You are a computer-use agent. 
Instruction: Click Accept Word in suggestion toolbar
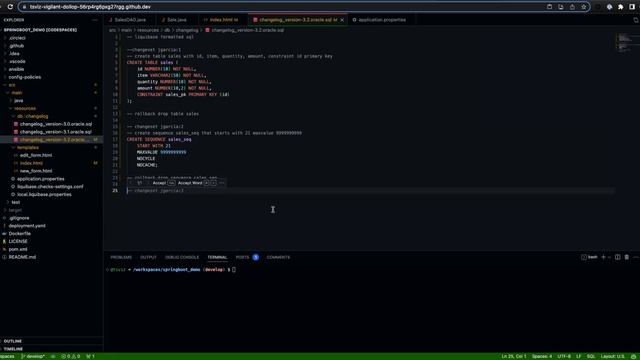[x=197, y=183]
